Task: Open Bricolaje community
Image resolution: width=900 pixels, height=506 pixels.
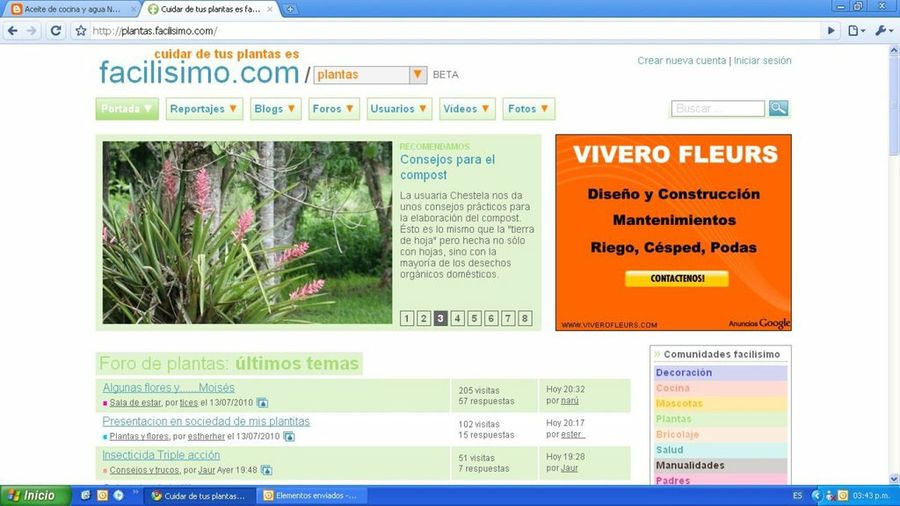Action: click(720, 434)
